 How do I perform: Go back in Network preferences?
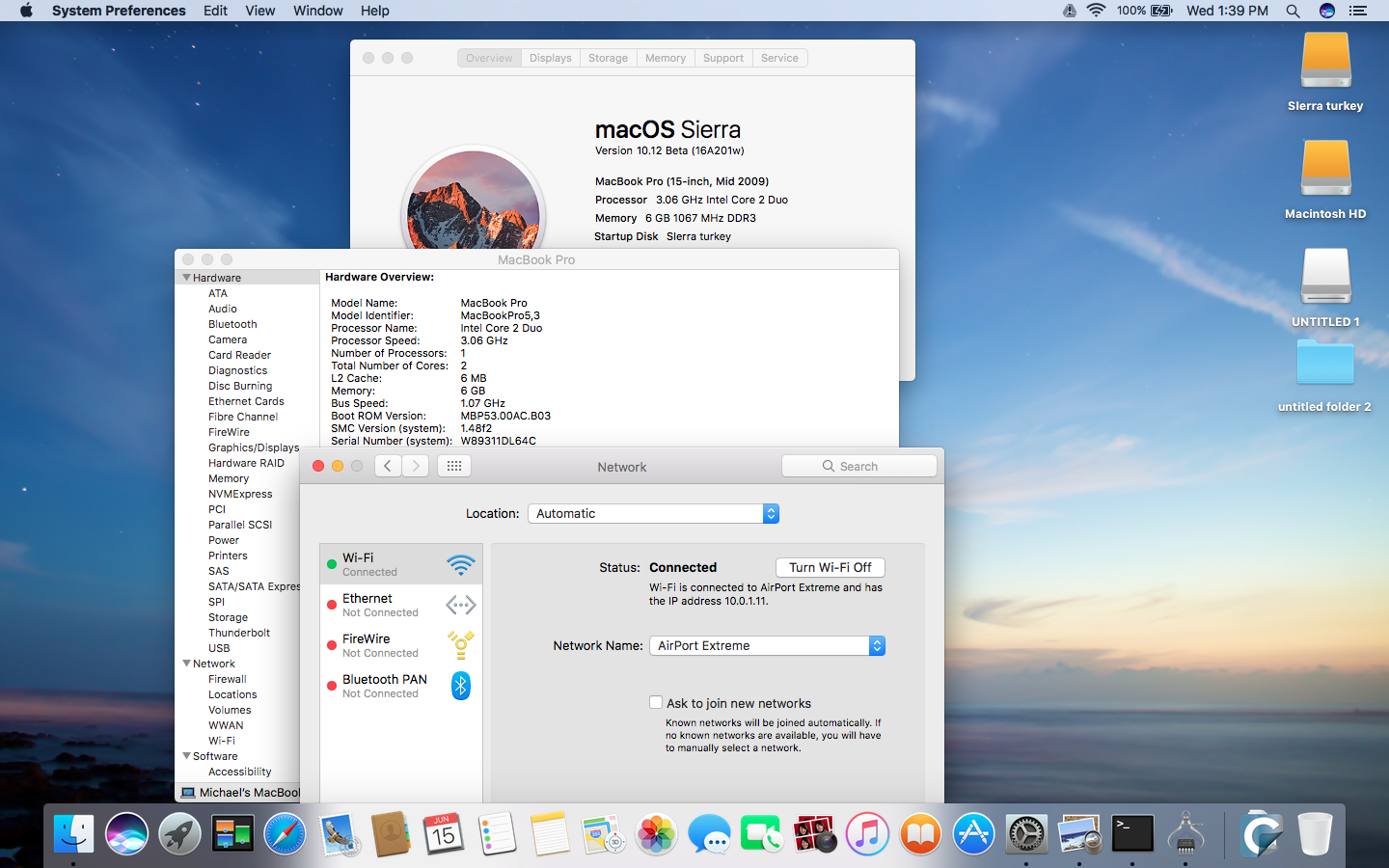click(x=388, y=466)
